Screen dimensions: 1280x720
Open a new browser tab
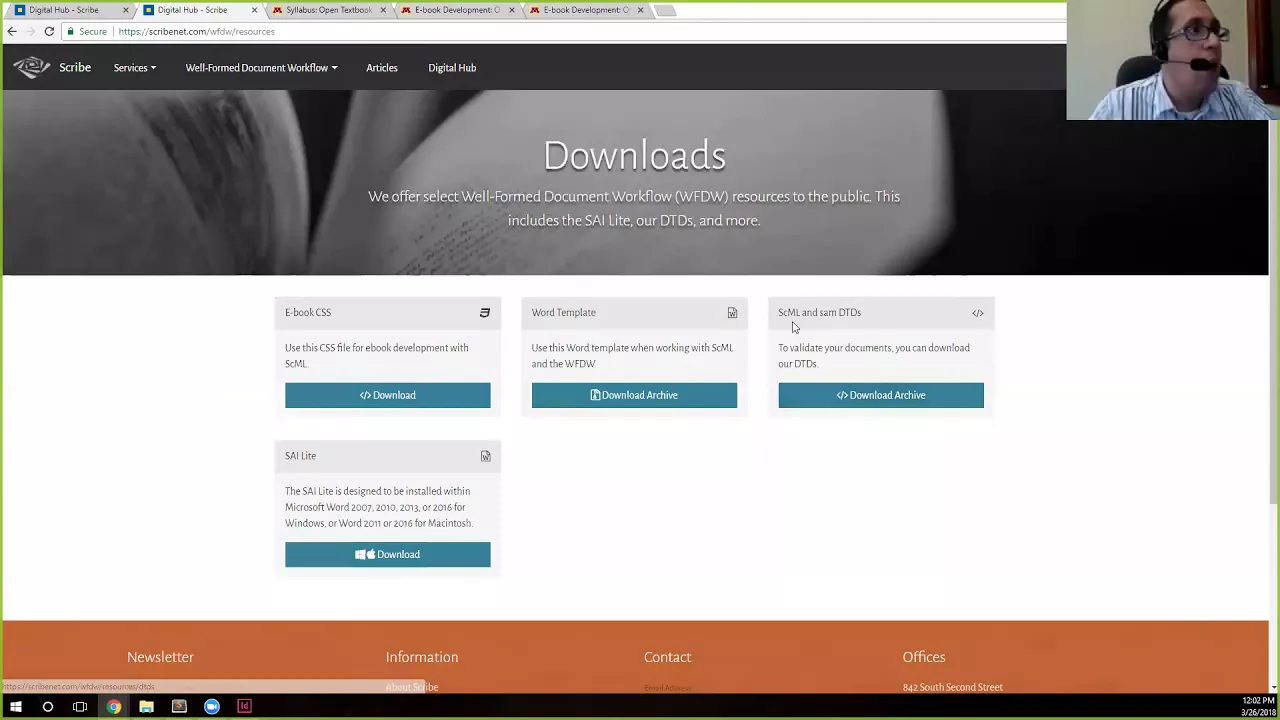pos(666,10)
